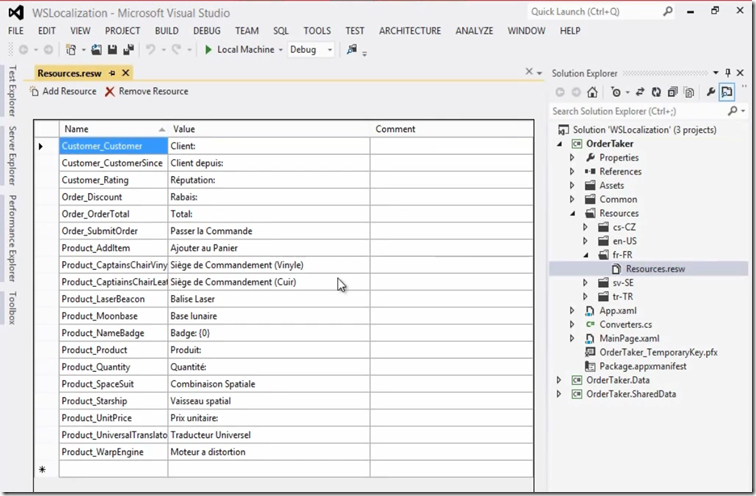Open the BUILD menu
This screenshot has height=496, width=756.
click(167, 31)
